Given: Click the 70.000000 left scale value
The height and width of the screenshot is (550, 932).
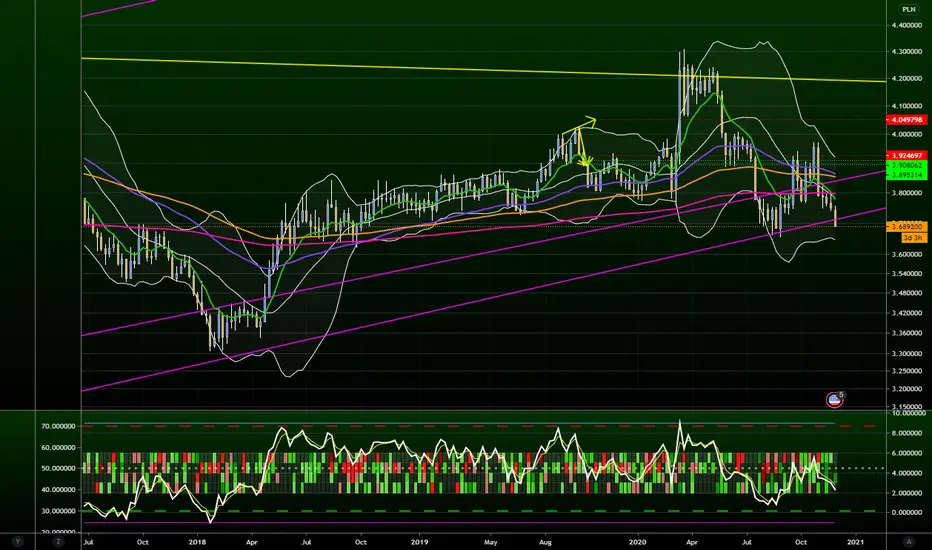Looking at the screenshot, I should 58,426.
